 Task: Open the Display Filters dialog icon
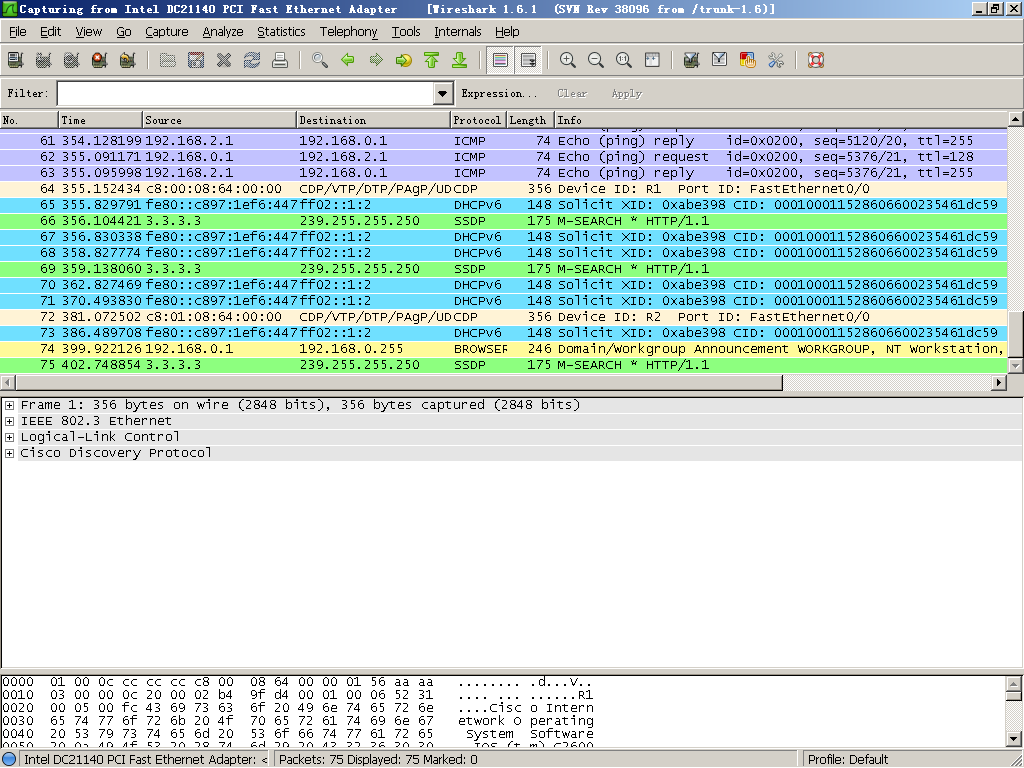click(x=720, y=60)
